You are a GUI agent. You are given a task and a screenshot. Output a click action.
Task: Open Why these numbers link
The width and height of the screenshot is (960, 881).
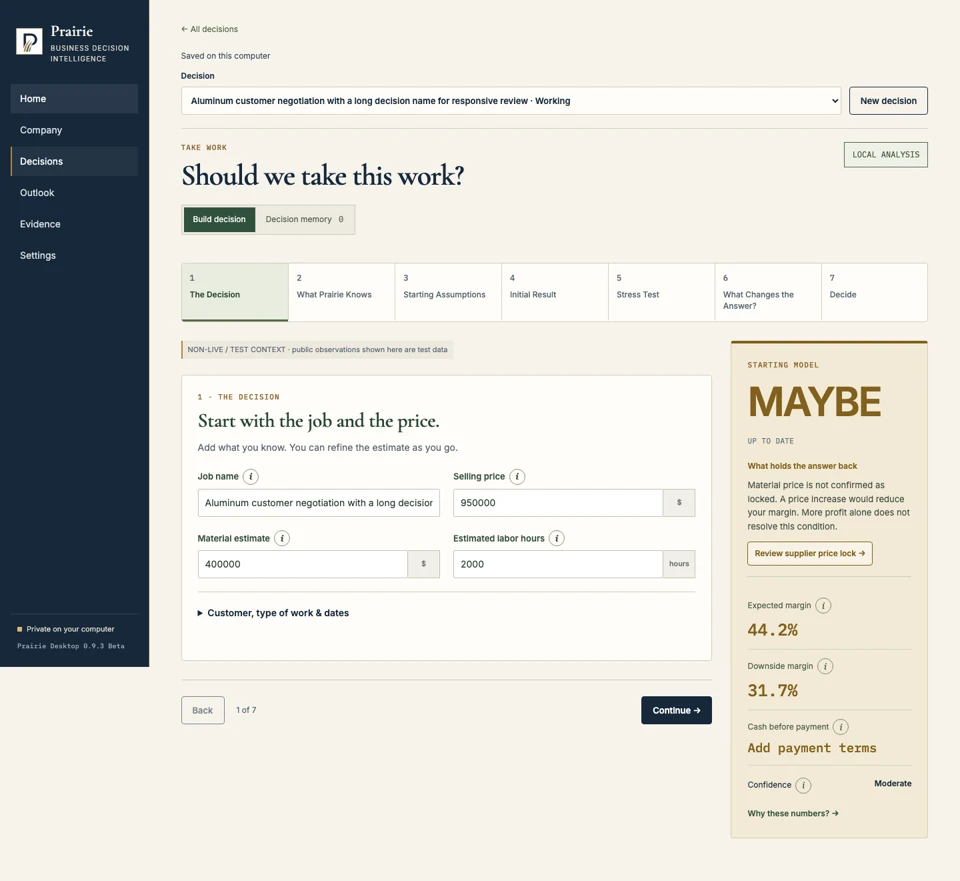[x=793, y=813]
